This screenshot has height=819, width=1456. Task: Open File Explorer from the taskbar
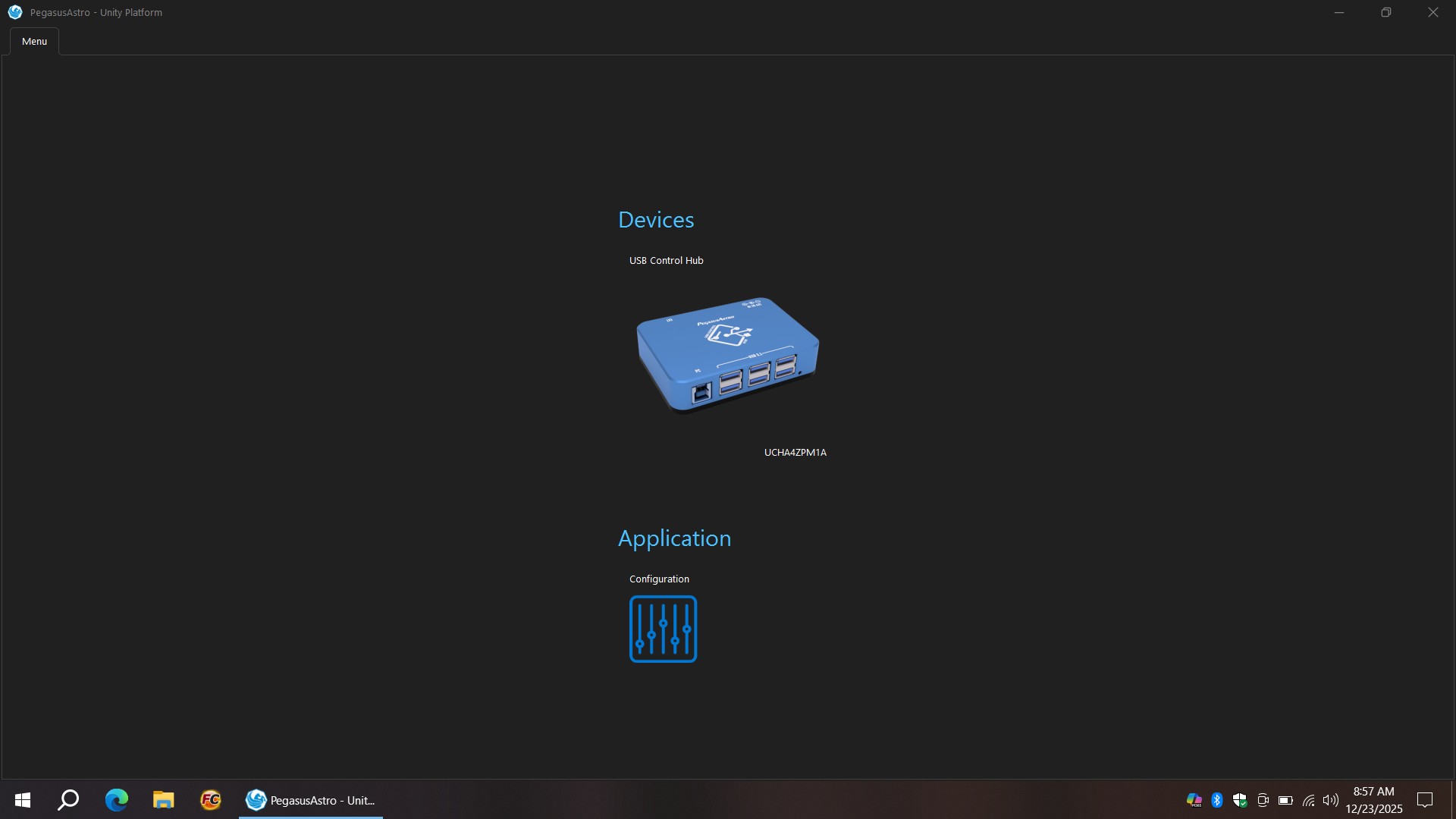point(163,800)
